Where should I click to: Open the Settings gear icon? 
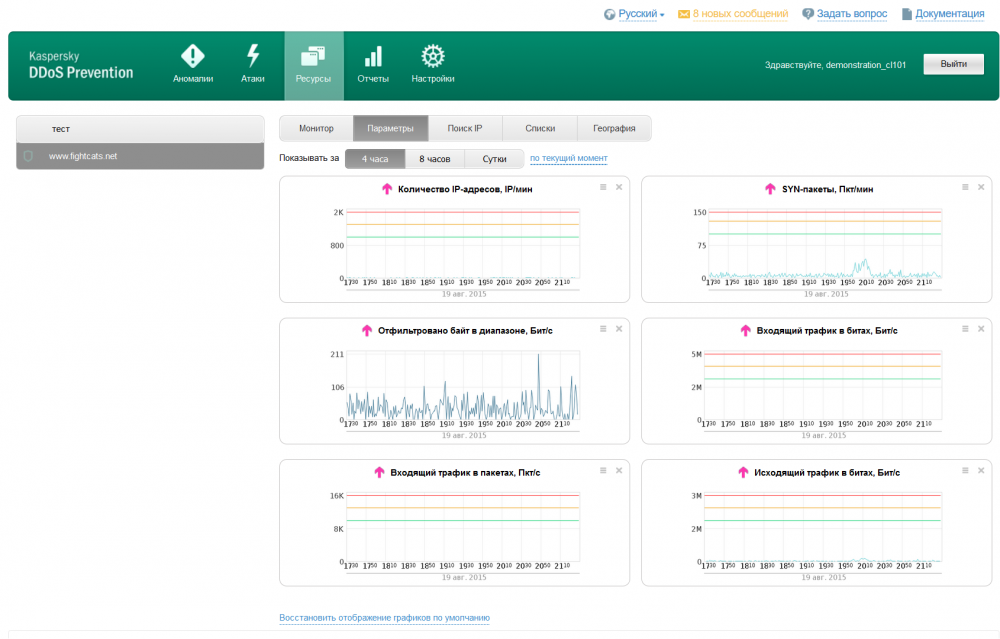[433, 57]
